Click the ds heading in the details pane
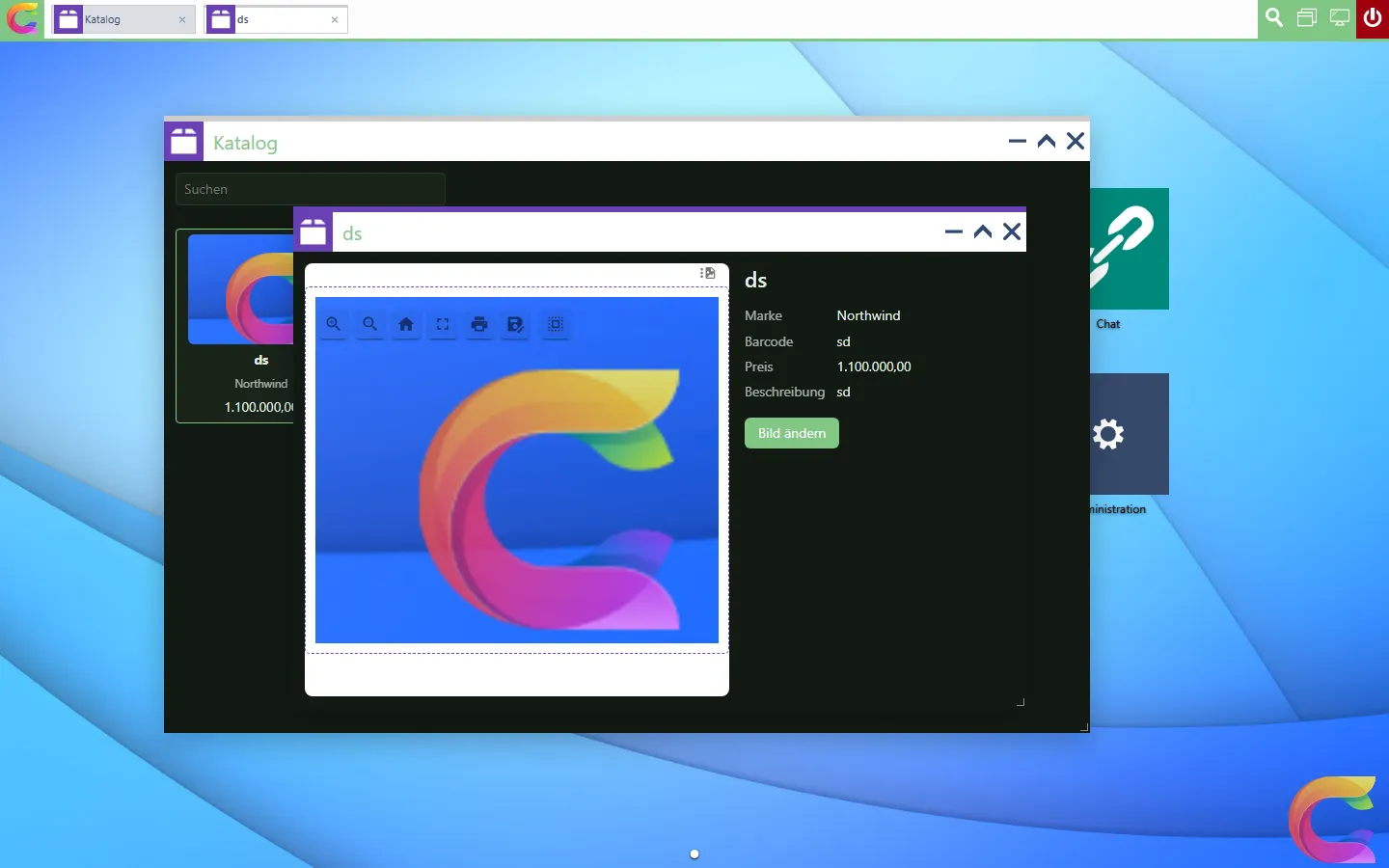Screen dimensions: 1389x868 (x=756, y=281)
